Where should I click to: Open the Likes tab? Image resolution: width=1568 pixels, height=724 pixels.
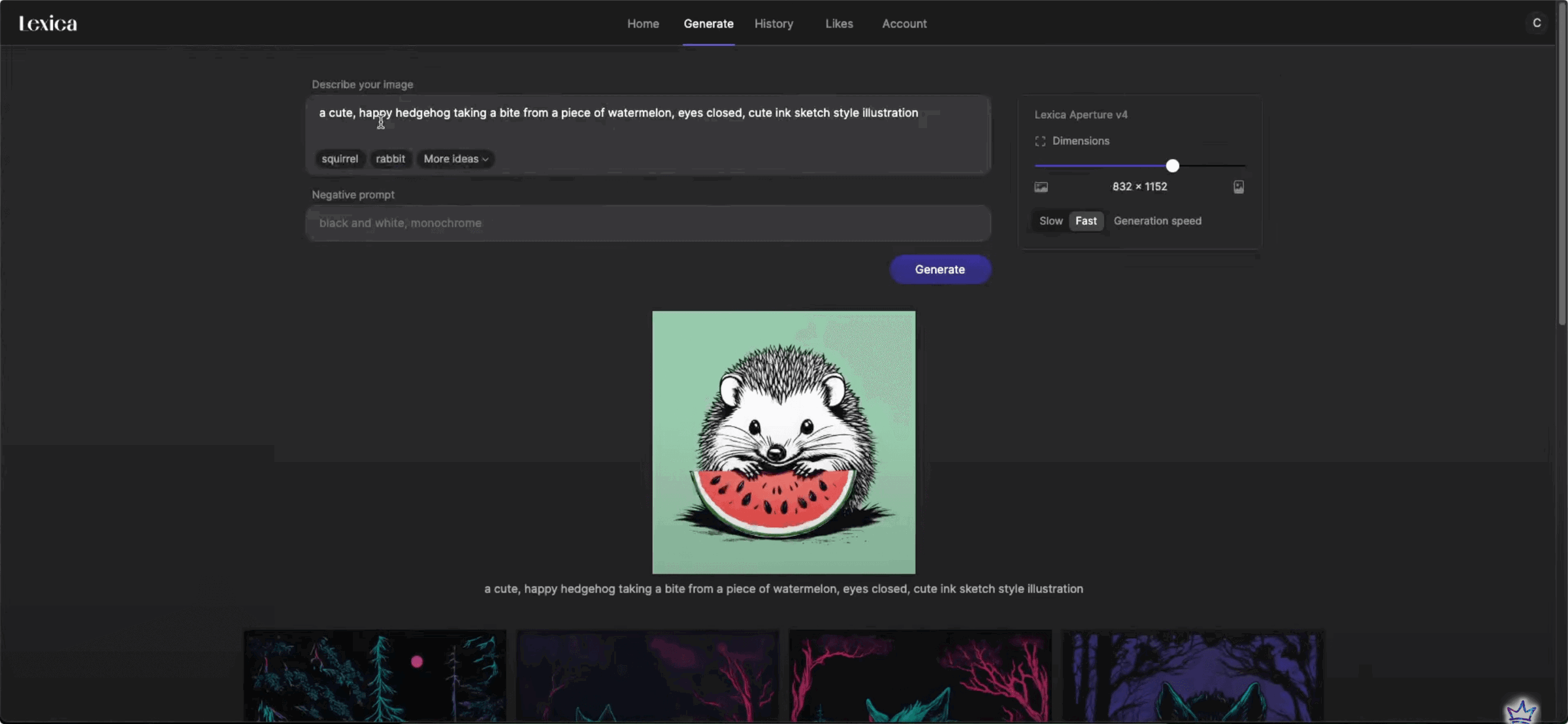point(839,24)
